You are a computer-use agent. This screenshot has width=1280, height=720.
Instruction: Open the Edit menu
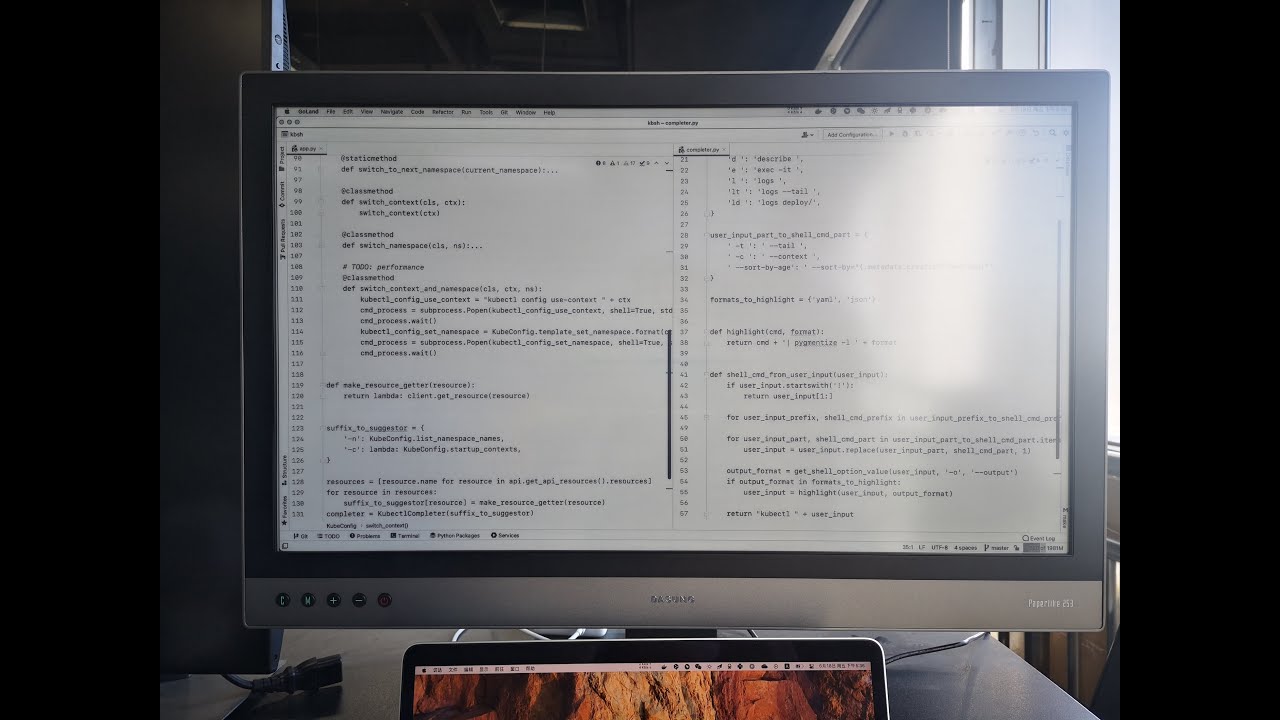pyautogui.click(x=348, y=112)
